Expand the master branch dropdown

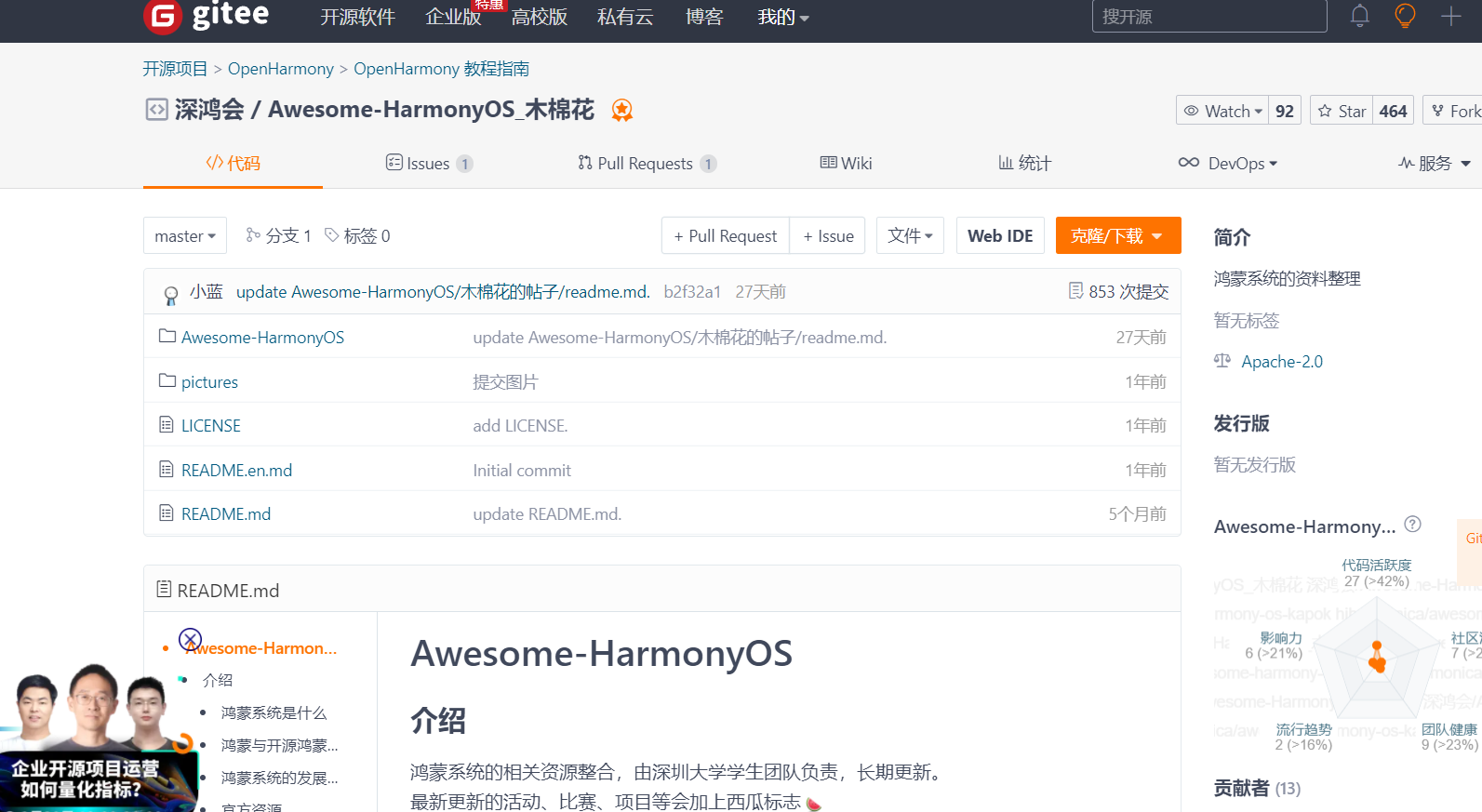pyautogui.click(x=185, y=236)
